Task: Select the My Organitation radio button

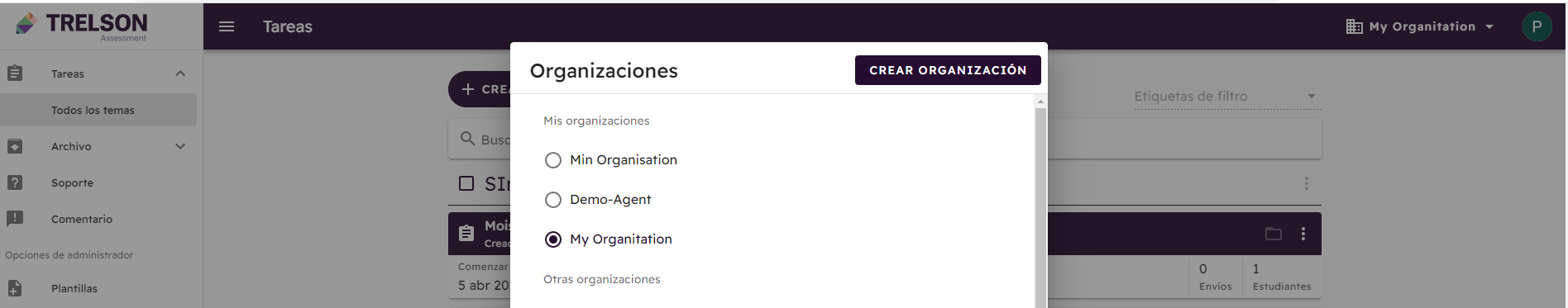Action: 553,239
